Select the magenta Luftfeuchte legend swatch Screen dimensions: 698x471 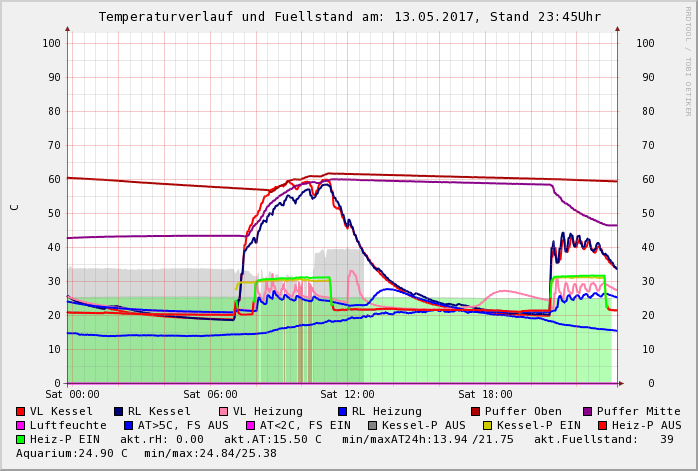click(x=21, y=425)
